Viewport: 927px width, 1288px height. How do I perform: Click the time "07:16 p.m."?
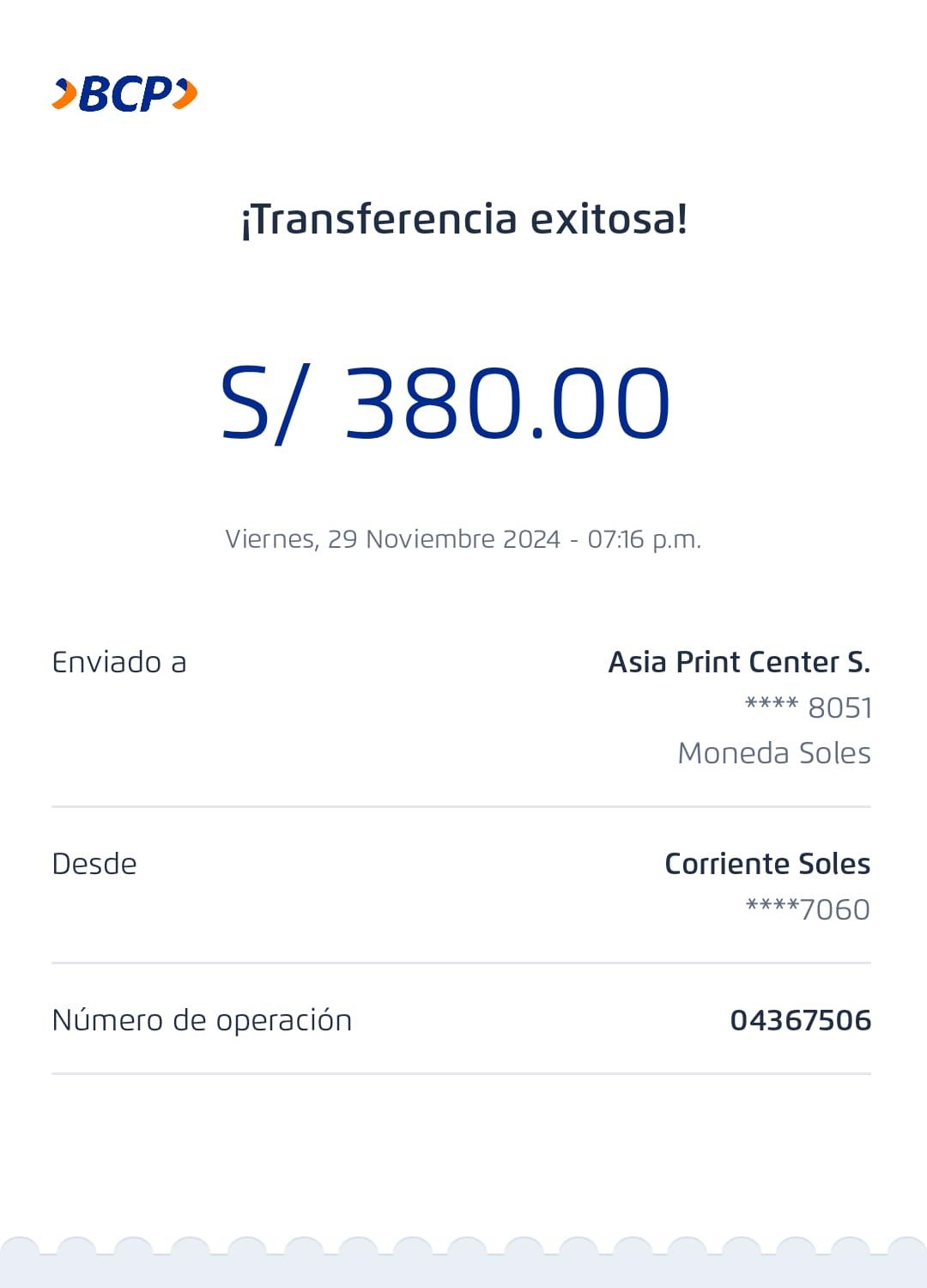coord(644,539)
